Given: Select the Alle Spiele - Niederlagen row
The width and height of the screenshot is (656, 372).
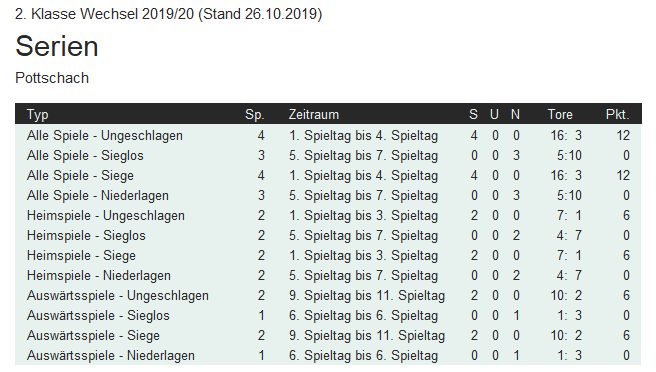Looking at the screenshot, I should 328,195.
